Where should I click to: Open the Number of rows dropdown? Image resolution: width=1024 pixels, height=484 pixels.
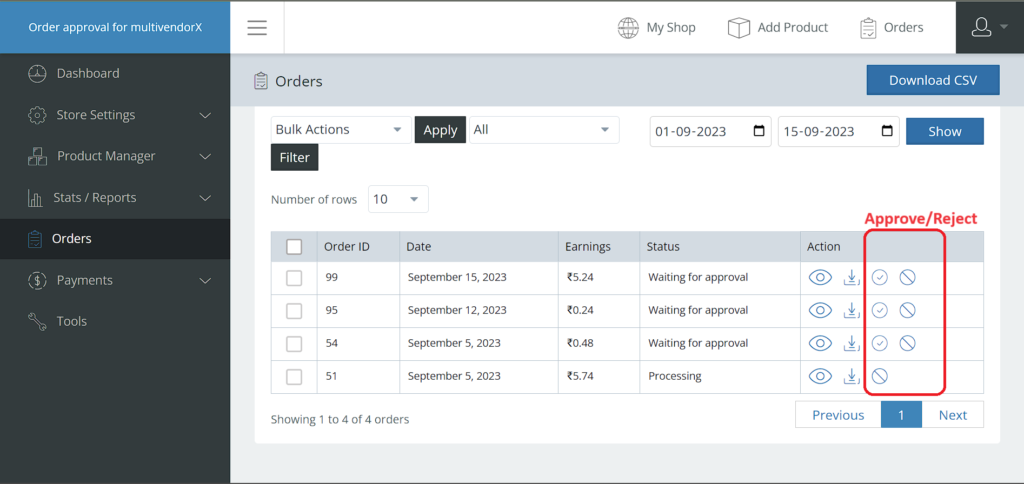click(398, 199)
